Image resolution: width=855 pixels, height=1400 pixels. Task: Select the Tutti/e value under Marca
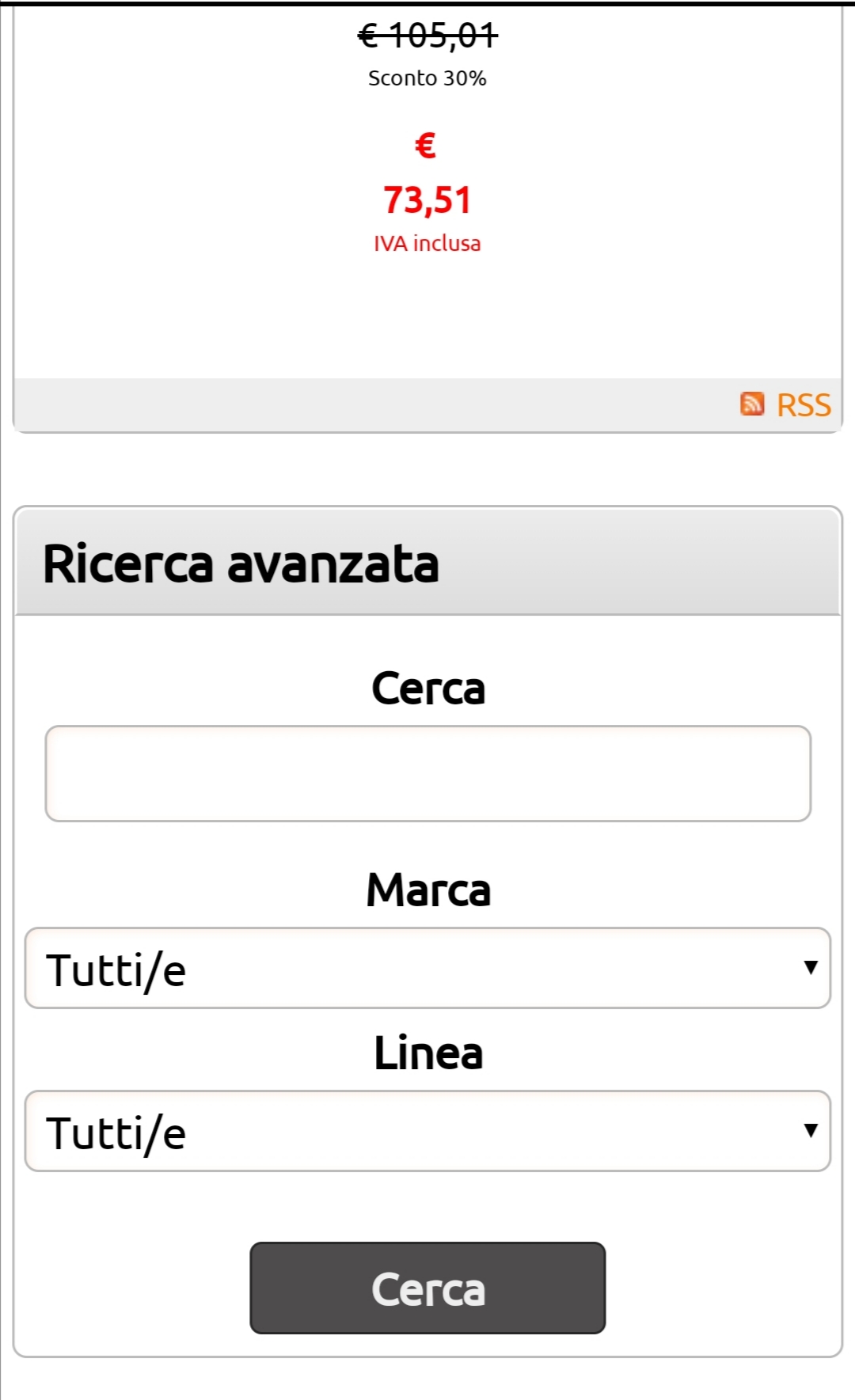pos(116,970)
